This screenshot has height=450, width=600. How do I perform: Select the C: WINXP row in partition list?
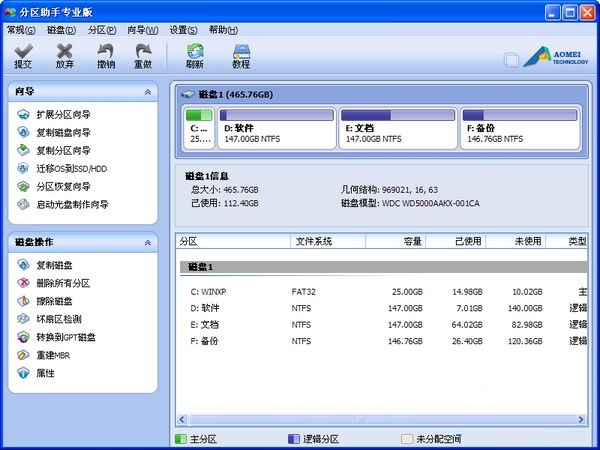click(x=383, y=292)
